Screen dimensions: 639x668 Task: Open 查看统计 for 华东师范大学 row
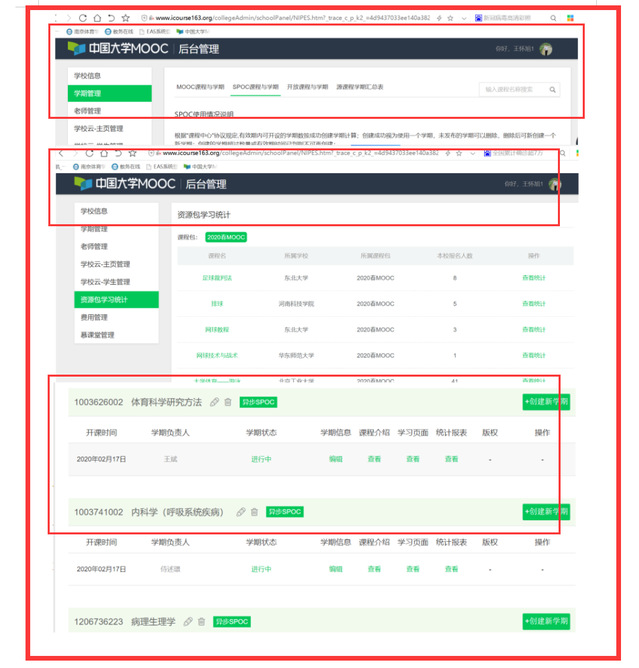coord(534,355)
